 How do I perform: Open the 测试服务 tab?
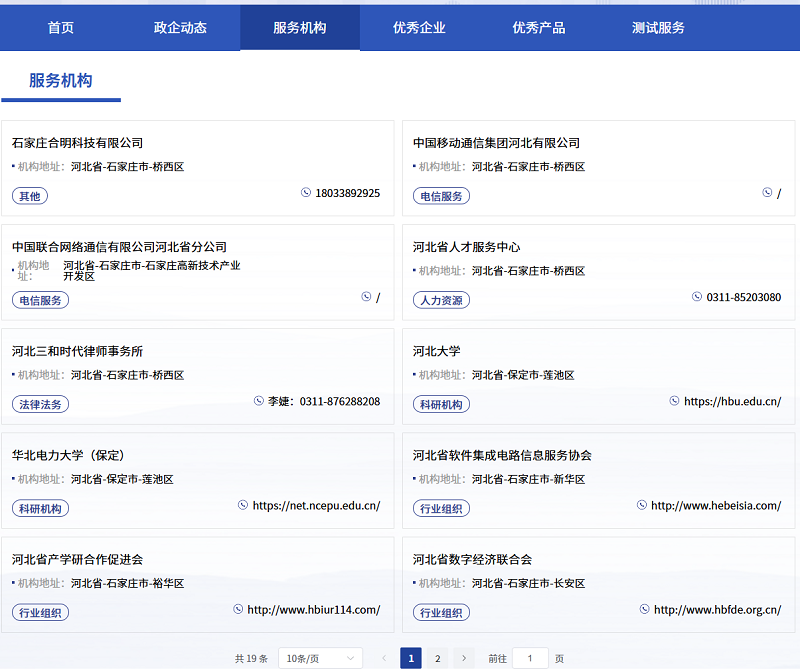658,29
